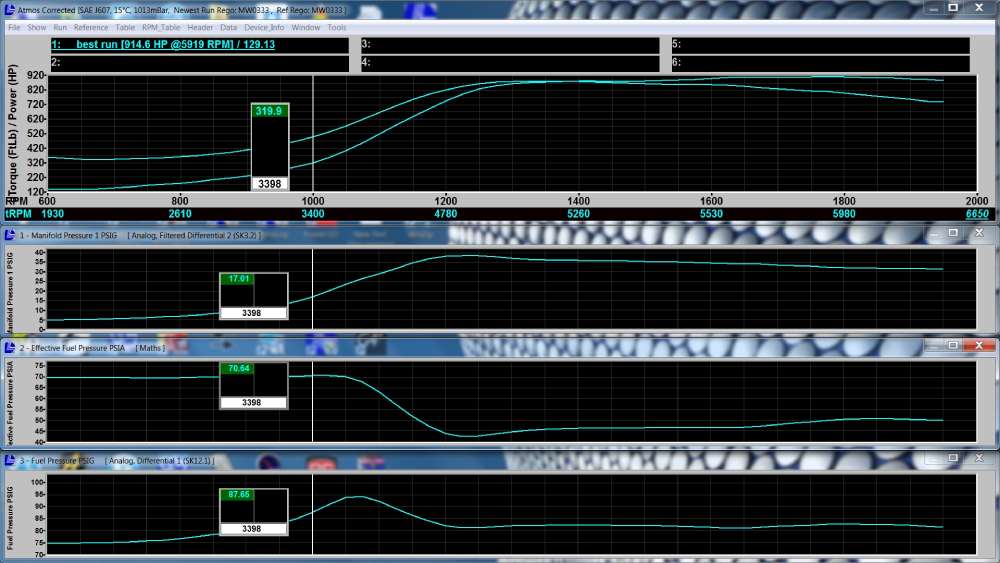Screen dimensions: 1000x563
Task: Click the Effective Fuel Pressure window icon
Action: [x=10, y=347]
